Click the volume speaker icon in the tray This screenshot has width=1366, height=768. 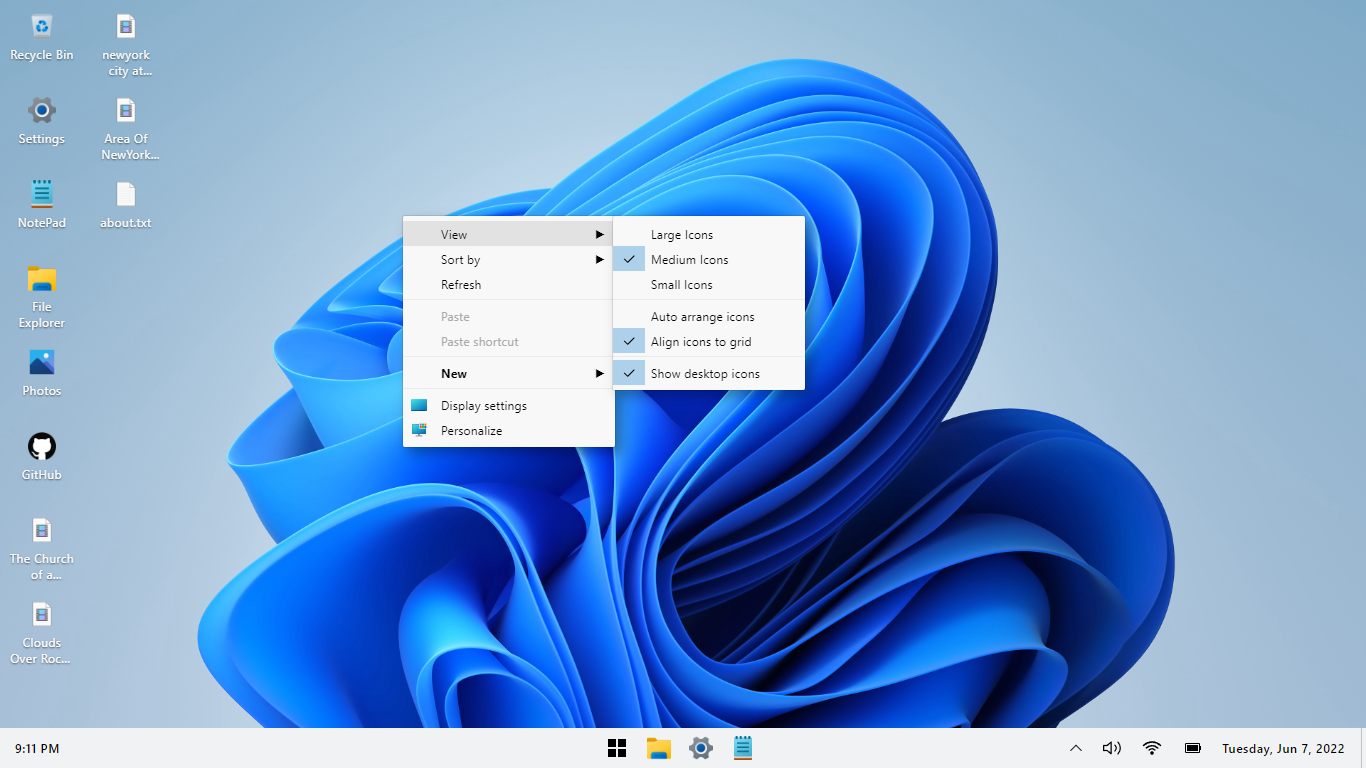coord(1111,748)
